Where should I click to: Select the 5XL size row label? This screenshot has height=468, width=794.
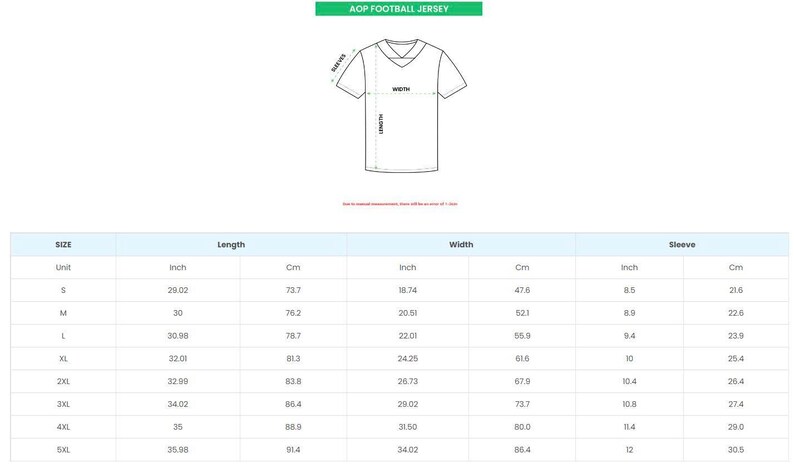coord(63,450)
